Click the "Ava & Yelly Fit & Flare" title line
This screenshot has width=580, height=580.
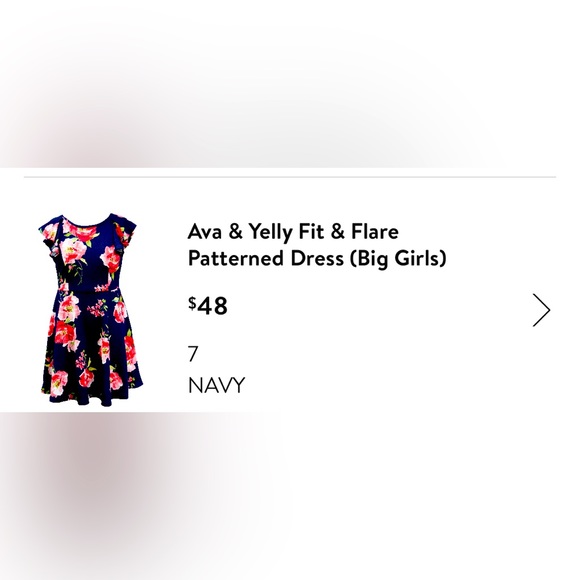pyautogui.click(x=293, y=232)
